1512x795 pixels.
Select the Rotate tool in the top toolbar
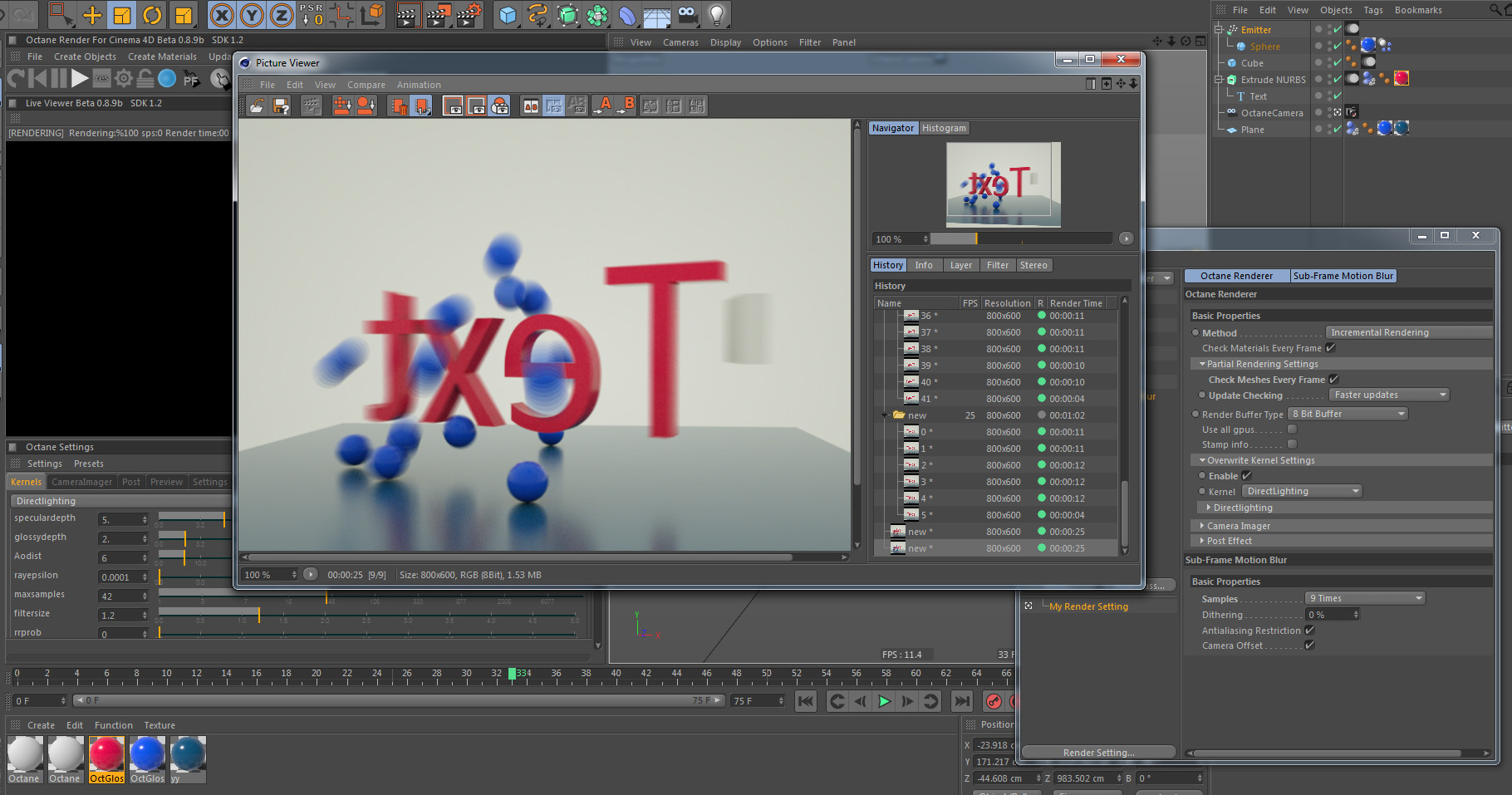pos(152,14)
